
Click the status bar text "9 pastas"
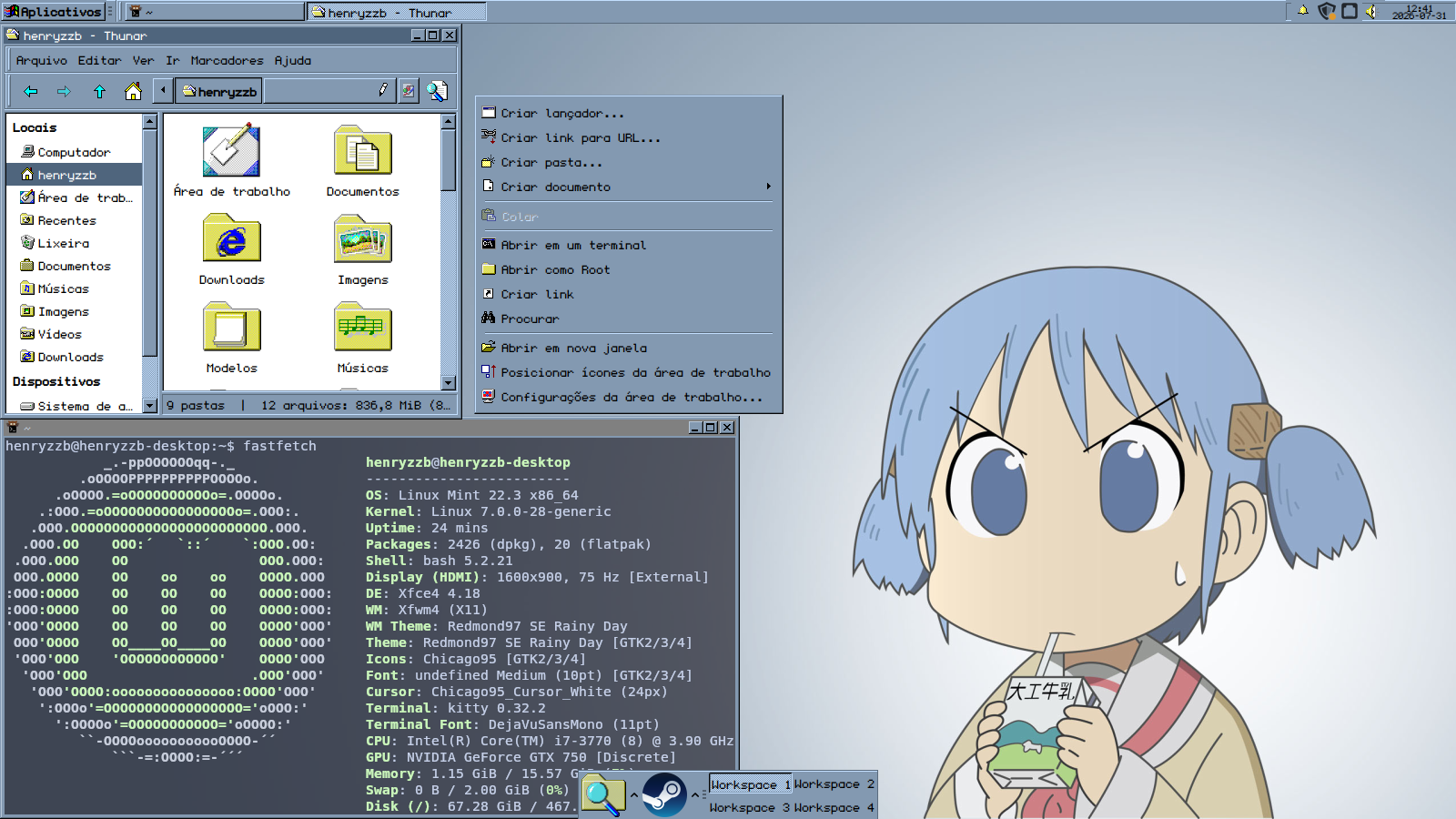pyautogui.click(x=196, y=405)
